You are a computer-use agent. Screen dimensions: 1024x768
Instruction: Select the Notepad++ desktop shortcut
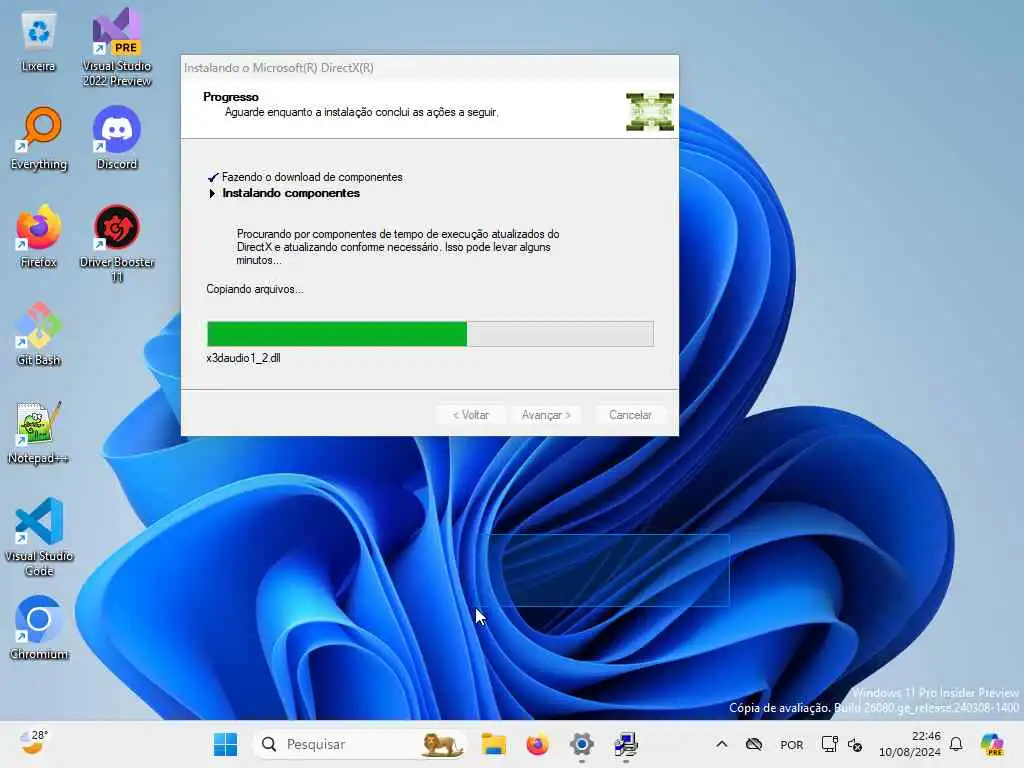(x=39, y=432)
